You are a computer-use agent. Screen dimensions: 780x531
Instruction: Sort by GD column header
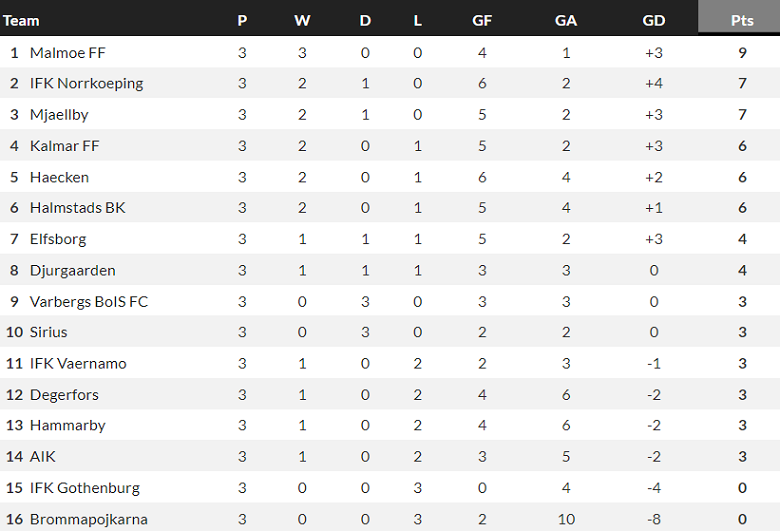click(654, 20)
